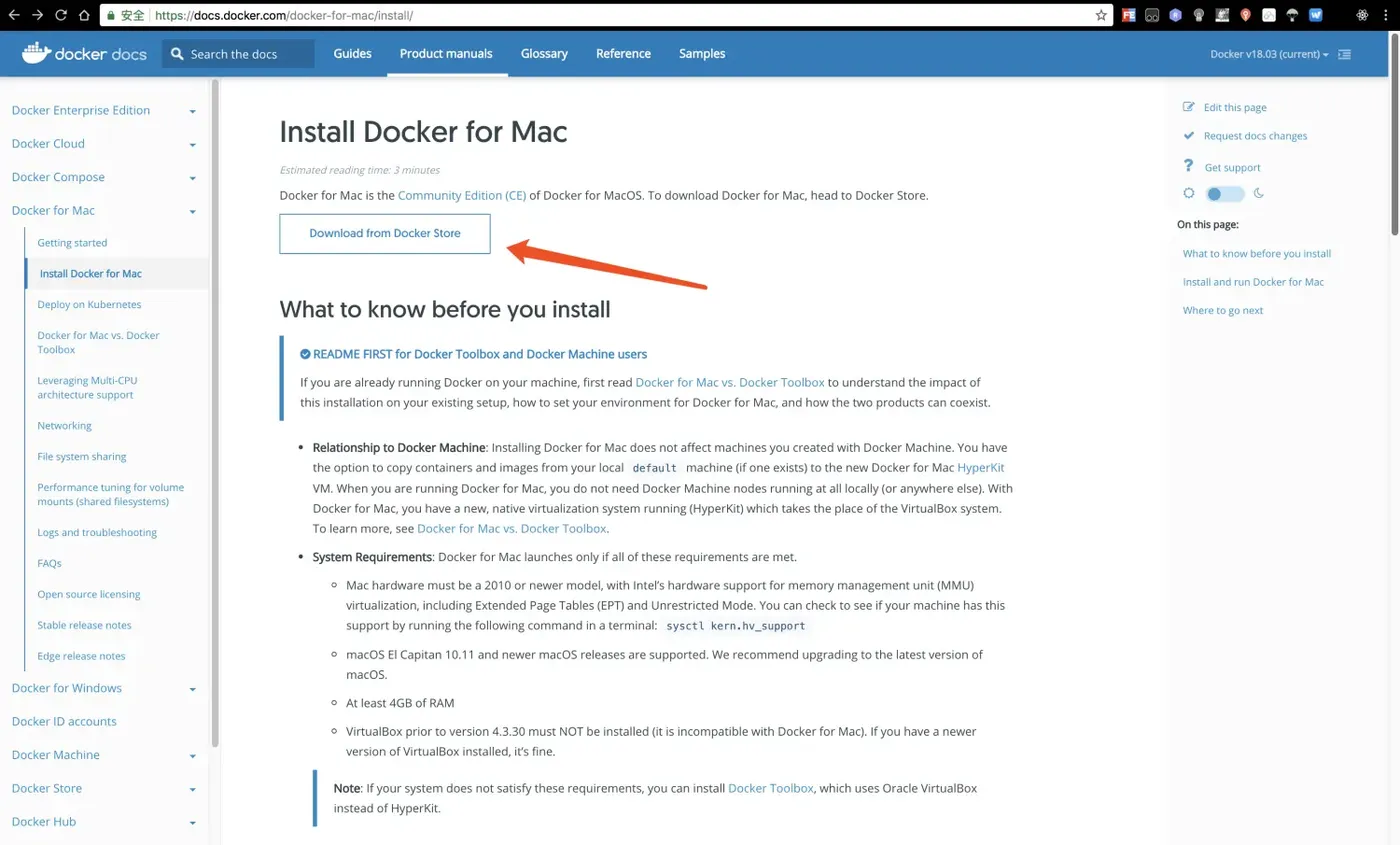Click the browser back arrow
Image resolution: width=1400 pixels, height=845 pixels.
tap(13, 15)
